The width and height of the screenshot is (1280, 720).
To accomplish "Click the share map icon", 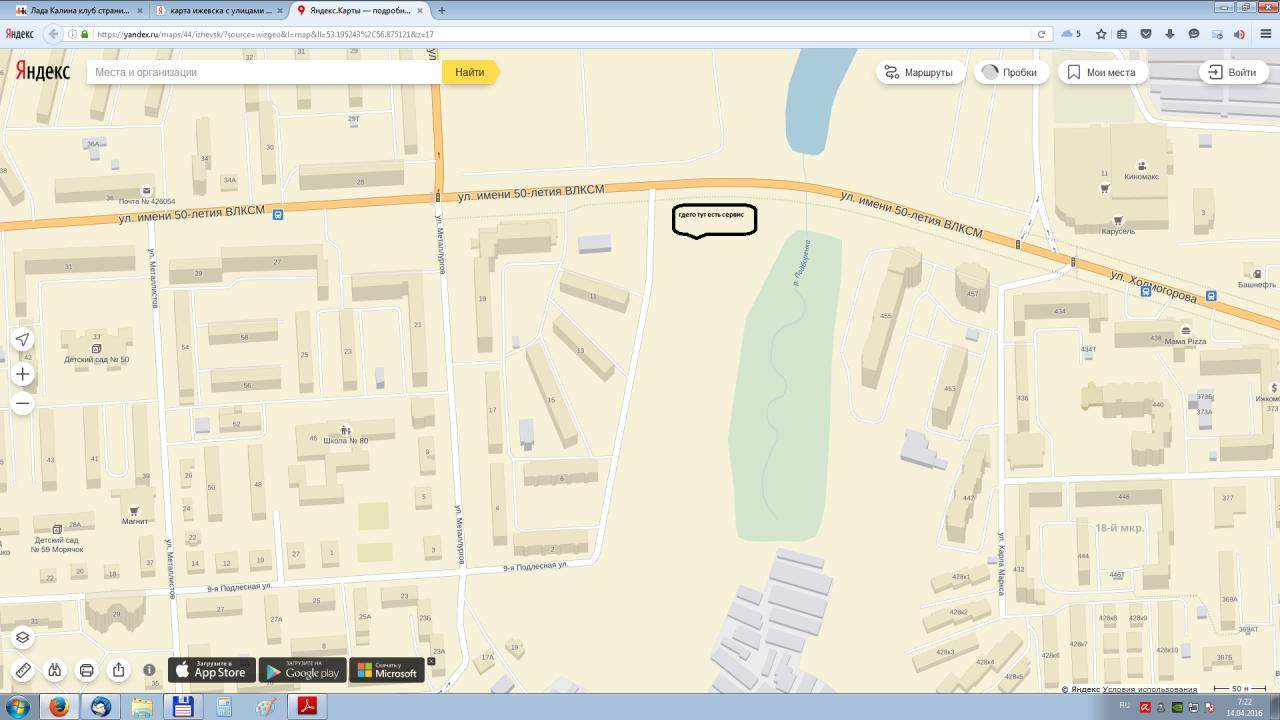I will pyautogui.click(x=119, y=670).
